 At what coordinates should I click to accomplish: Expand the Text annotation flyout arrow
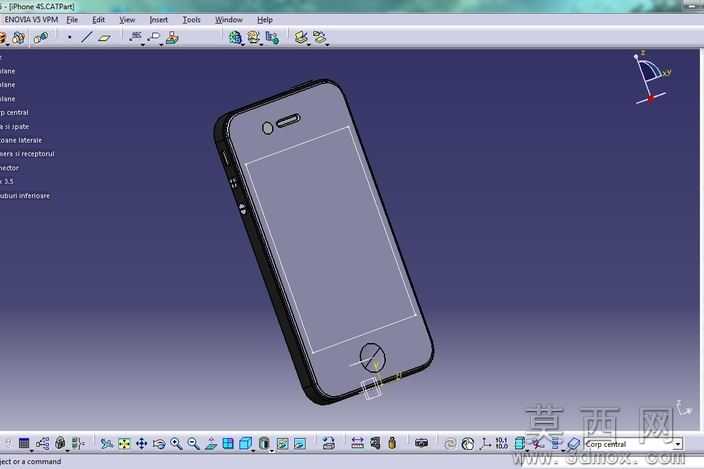pyautogui.click(x=143, y=44)
